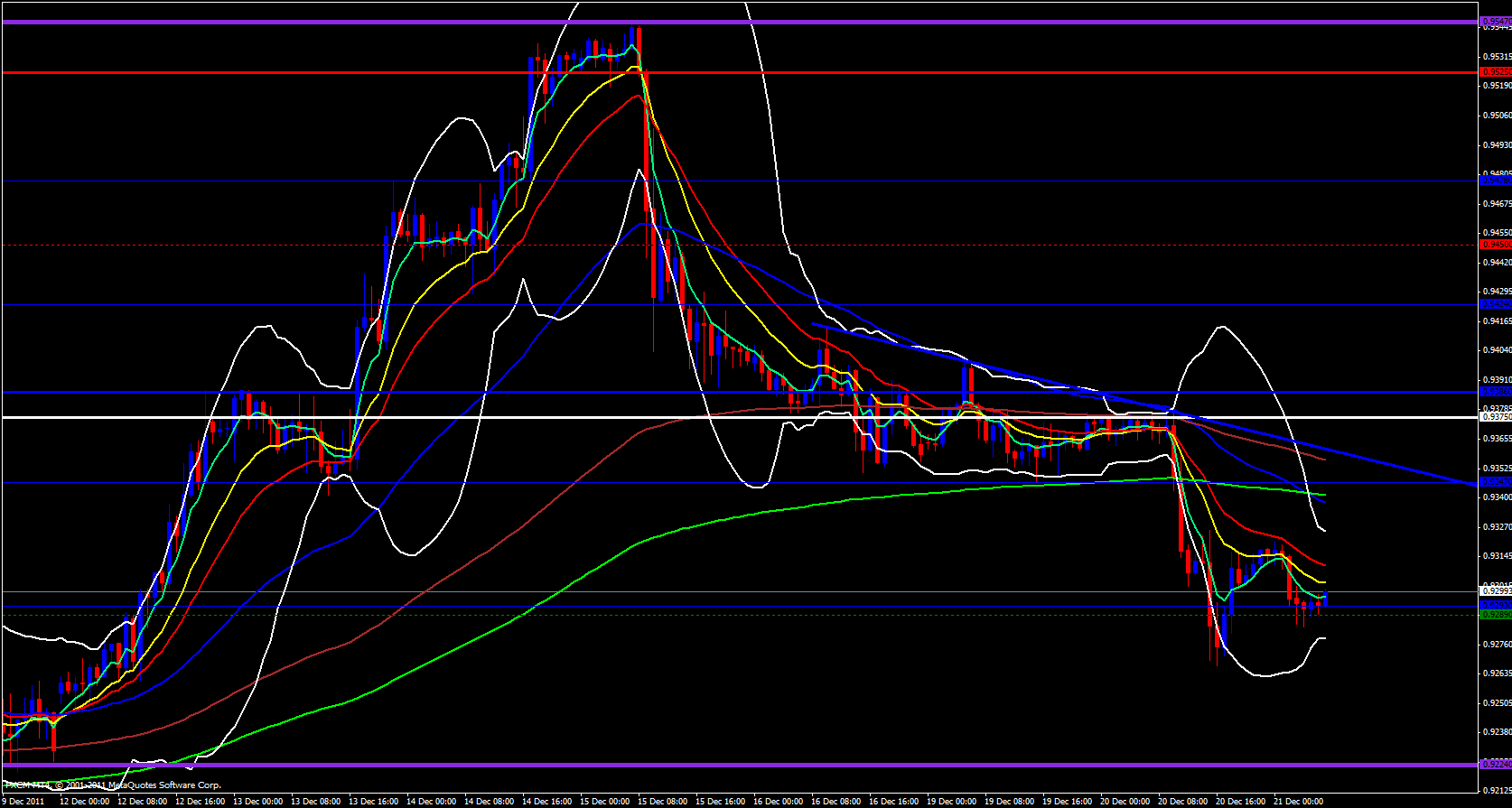
Task: Click the current price 0.92993 label
Action: [1495, 591]
